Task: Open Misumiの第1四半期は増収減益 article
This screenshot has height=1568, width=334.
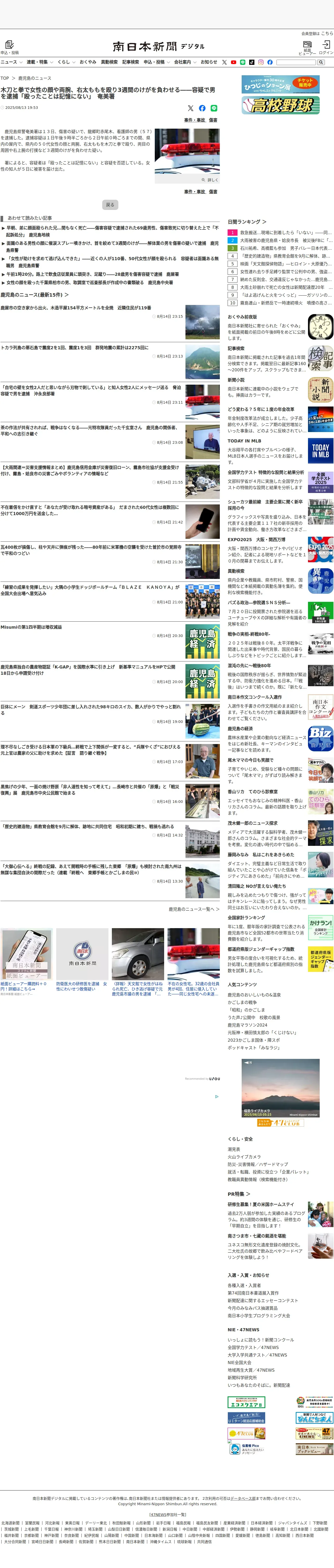Action: (31, 627)
